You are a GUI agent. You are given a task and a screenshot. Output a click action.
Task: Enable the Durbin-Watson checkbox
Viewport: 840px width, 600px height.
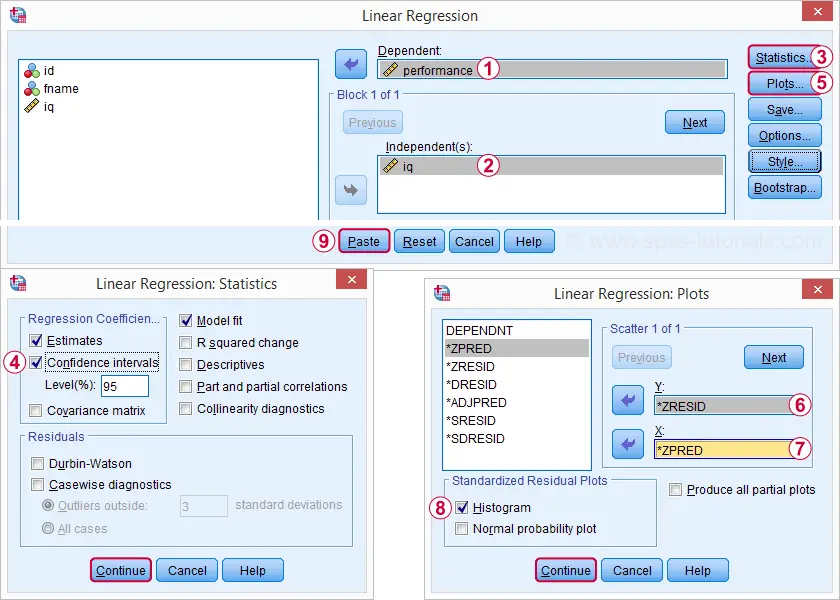pyautogui.click(x=38, y=463)
